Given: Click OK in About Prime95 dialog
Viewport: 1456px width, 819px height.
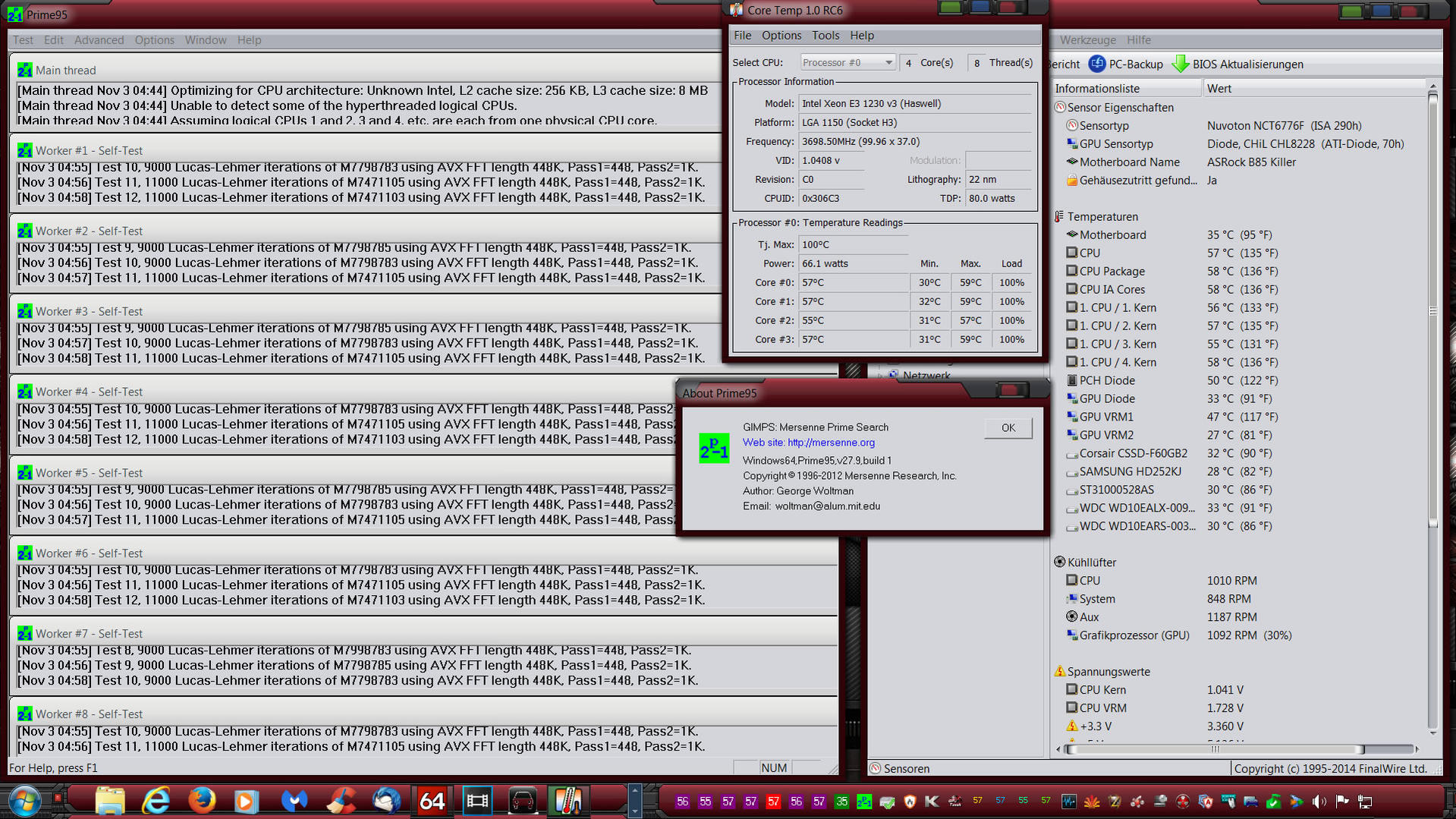Looking at the screenshot, I should pyautogui.click(x=1008, y=428).
